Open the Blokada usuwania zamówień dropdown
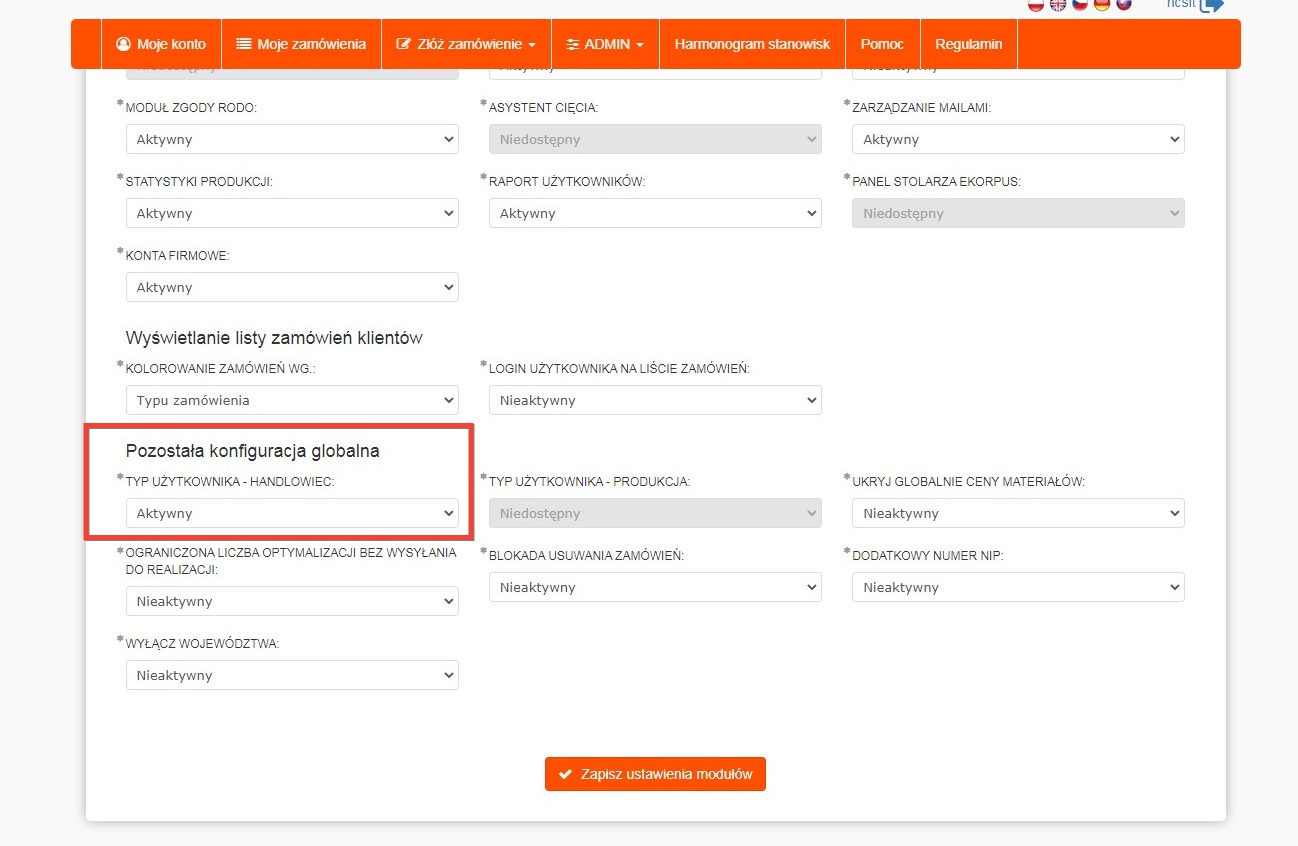The width and height of the screenshot is (1298, 846). (x=655, y=587)
